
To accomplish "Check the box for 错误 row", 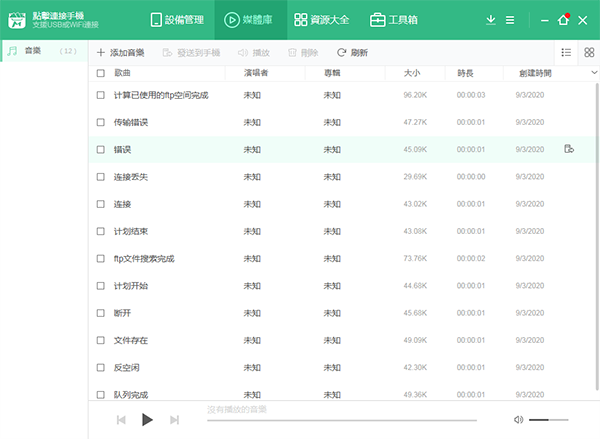I will coord(101,149).
